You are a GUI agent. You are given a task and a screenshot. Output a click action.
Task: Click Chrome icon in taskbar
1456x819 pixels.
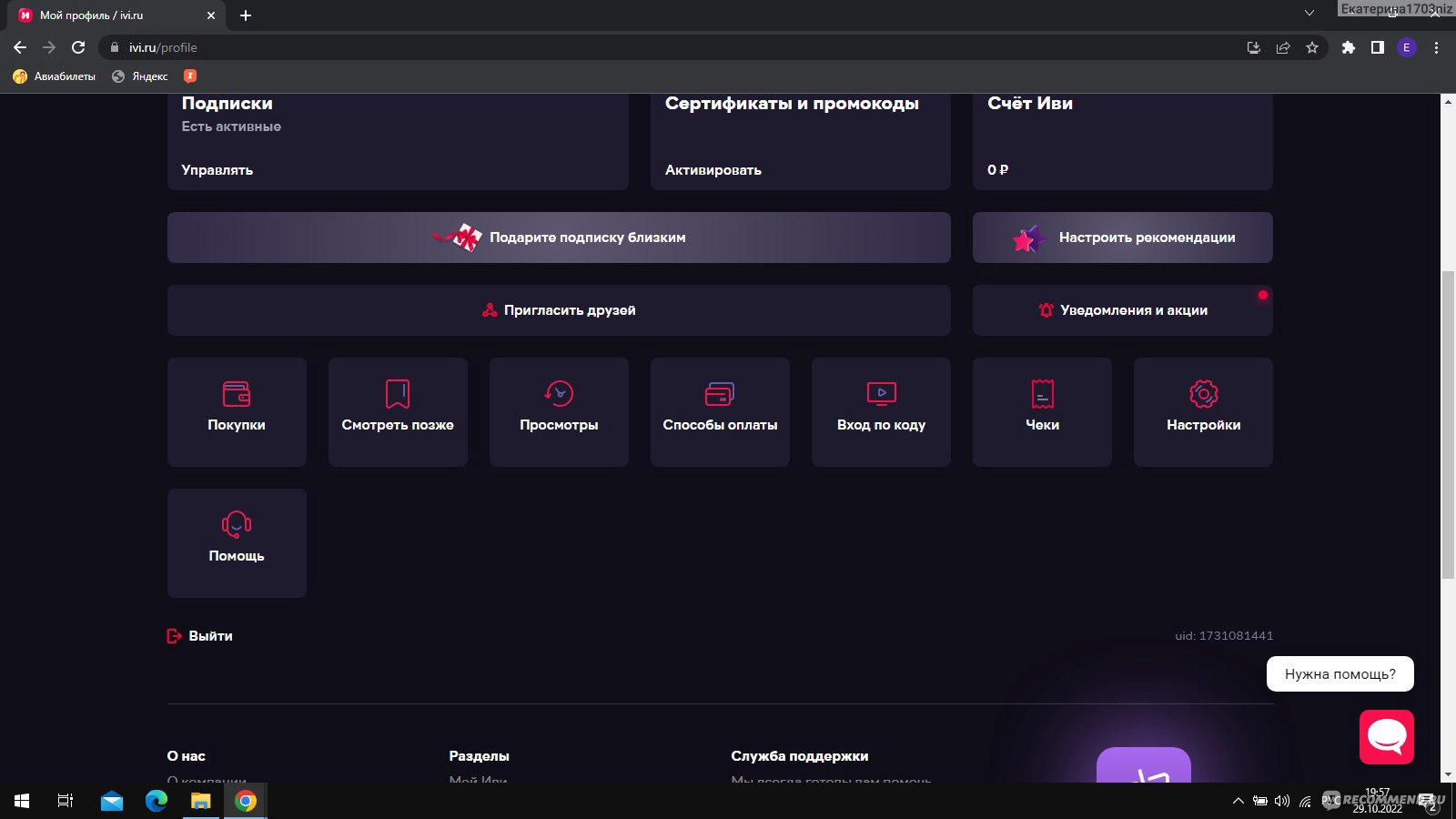pyautogui.click(x=246, y=801)
